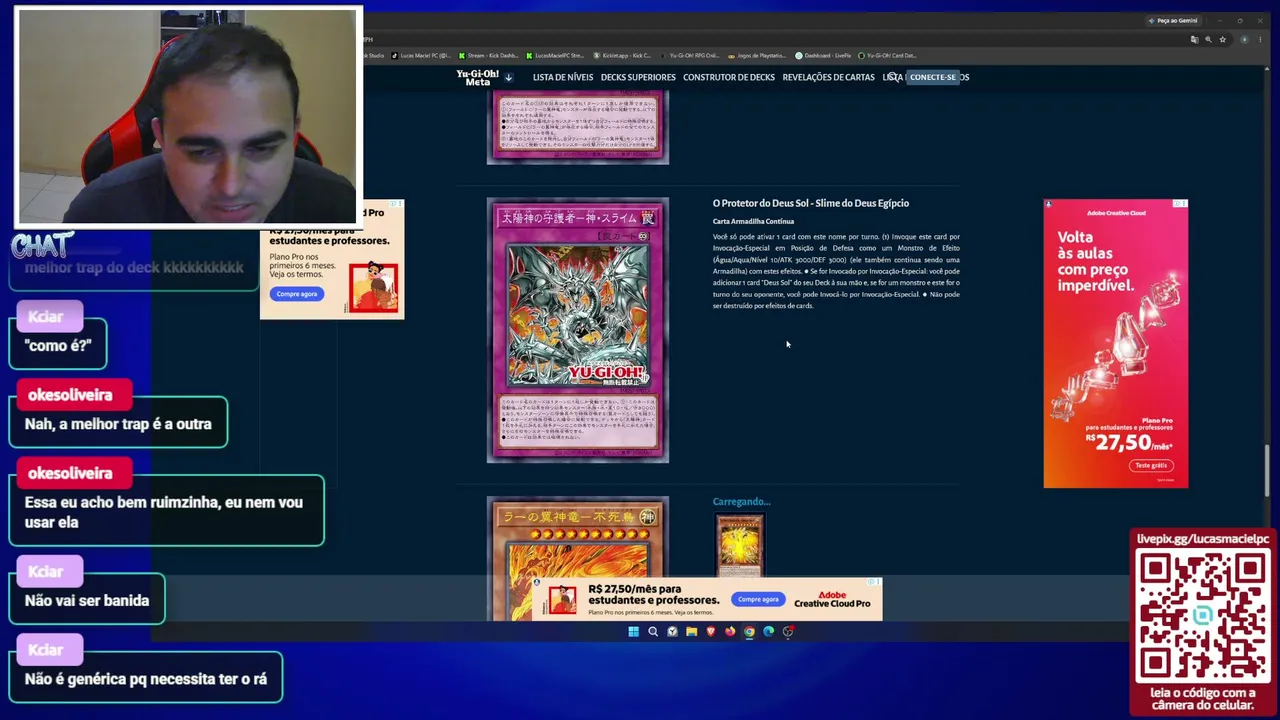Open the Lista de Níveis menu
1280x720 pixels.
pos(563,77)
